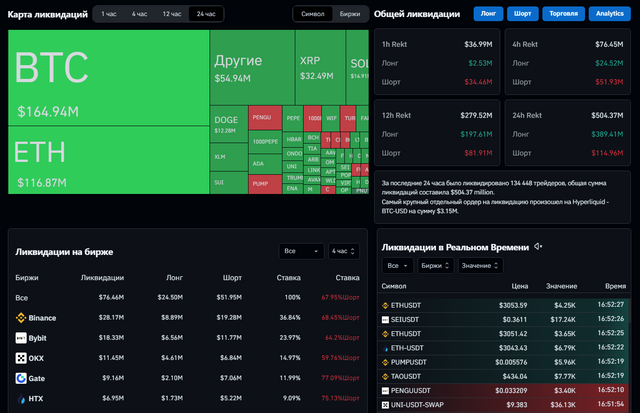Image resolution: width=640 pixels, height=413 pixels.
Task: Click the Binance exchange name
Action: tap(42, 318)
